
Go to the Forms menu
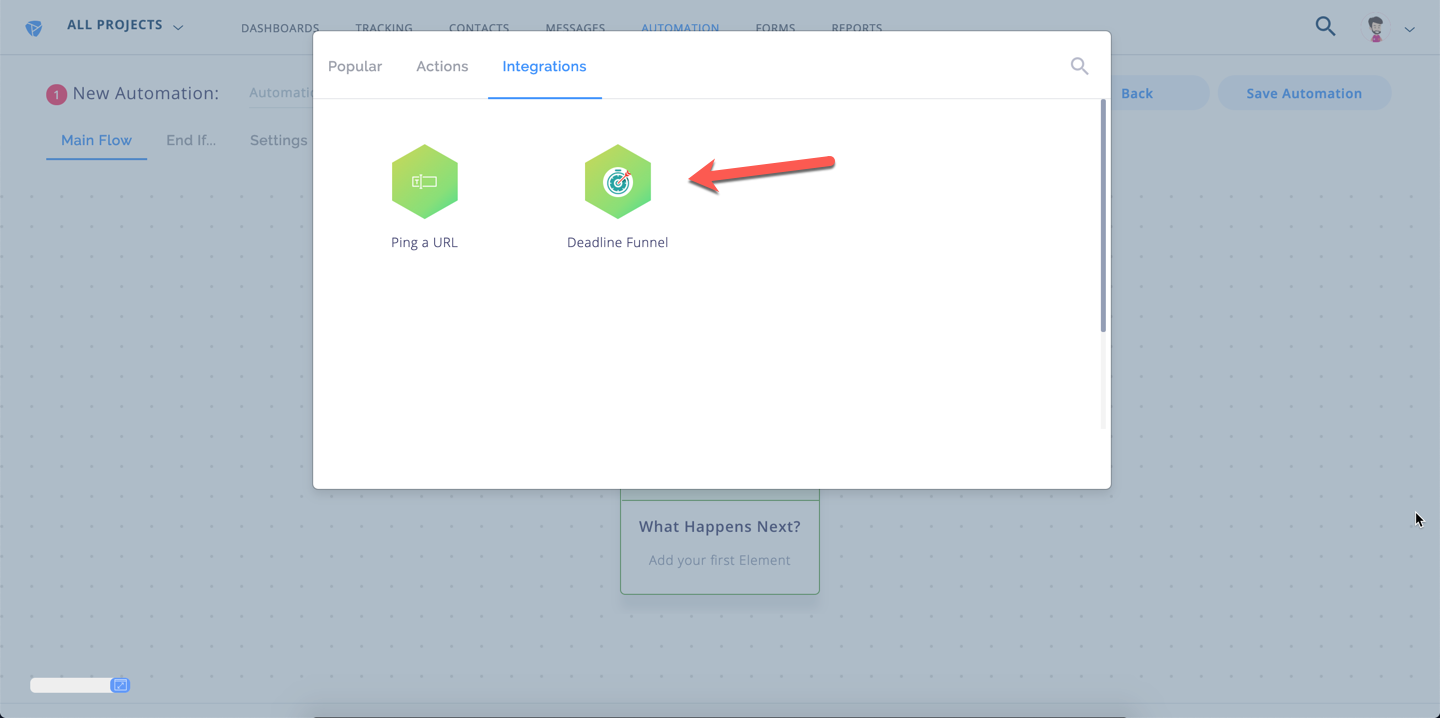776,29
